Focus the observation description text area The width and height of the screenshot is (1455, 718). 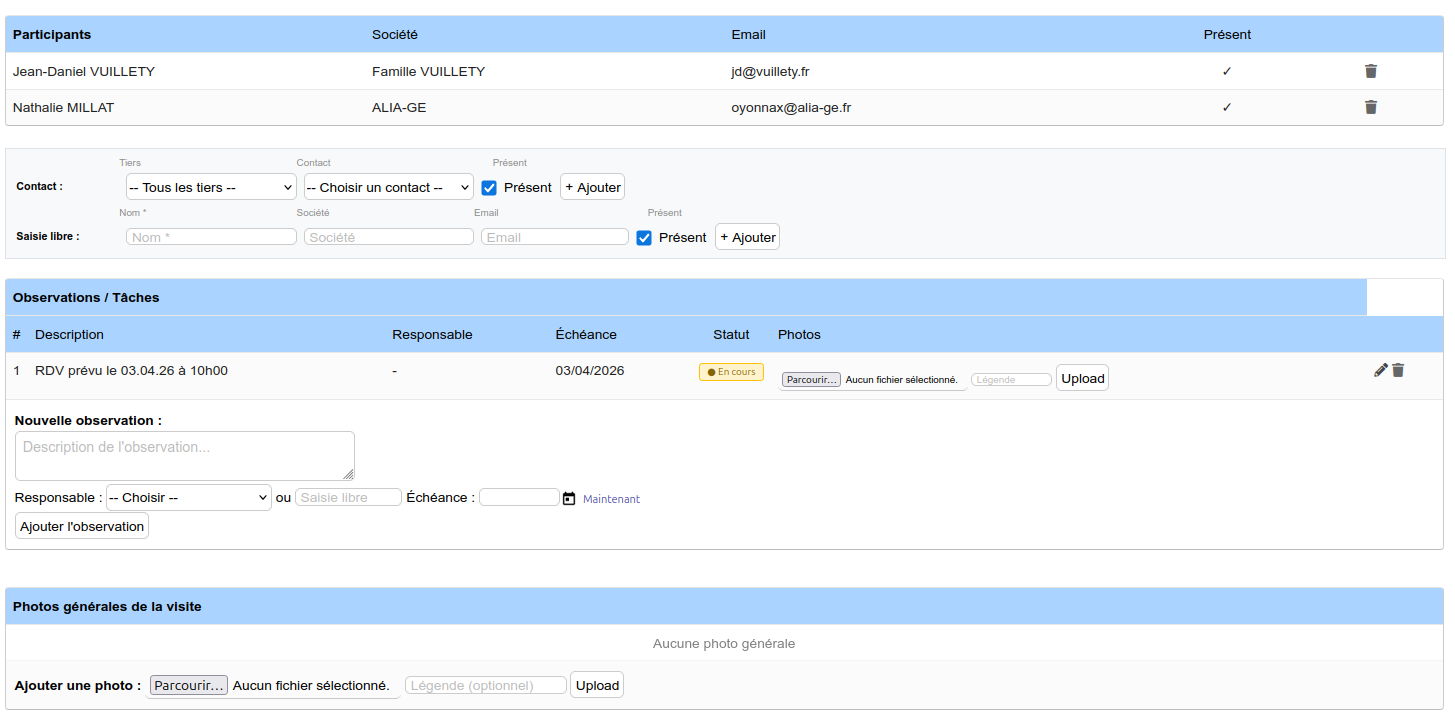coord(184,455)
